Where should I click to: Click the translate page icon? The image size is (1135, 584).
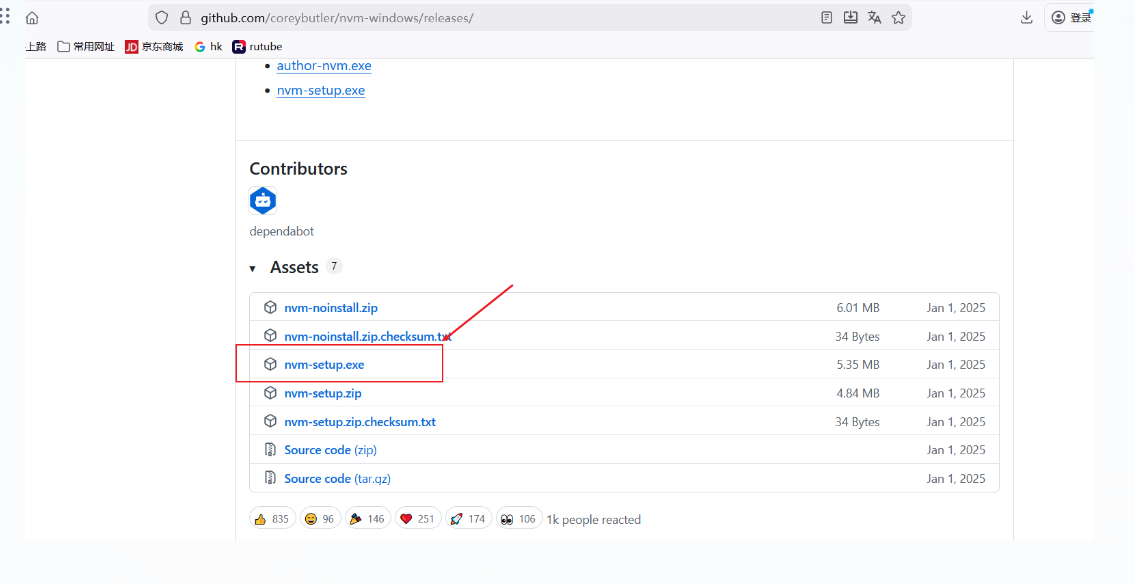point(874,18)
